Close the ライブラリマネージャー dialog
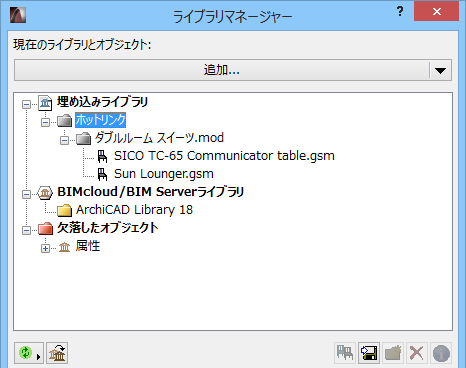466x368 pixels. pyautogui.click(x=436, y=12)
